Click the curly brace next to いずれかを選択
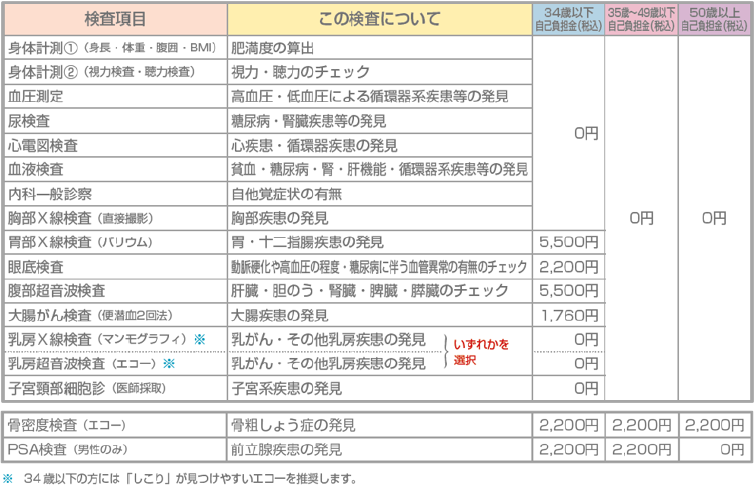The height and width of the screenshot is (485, 756). 445,352
